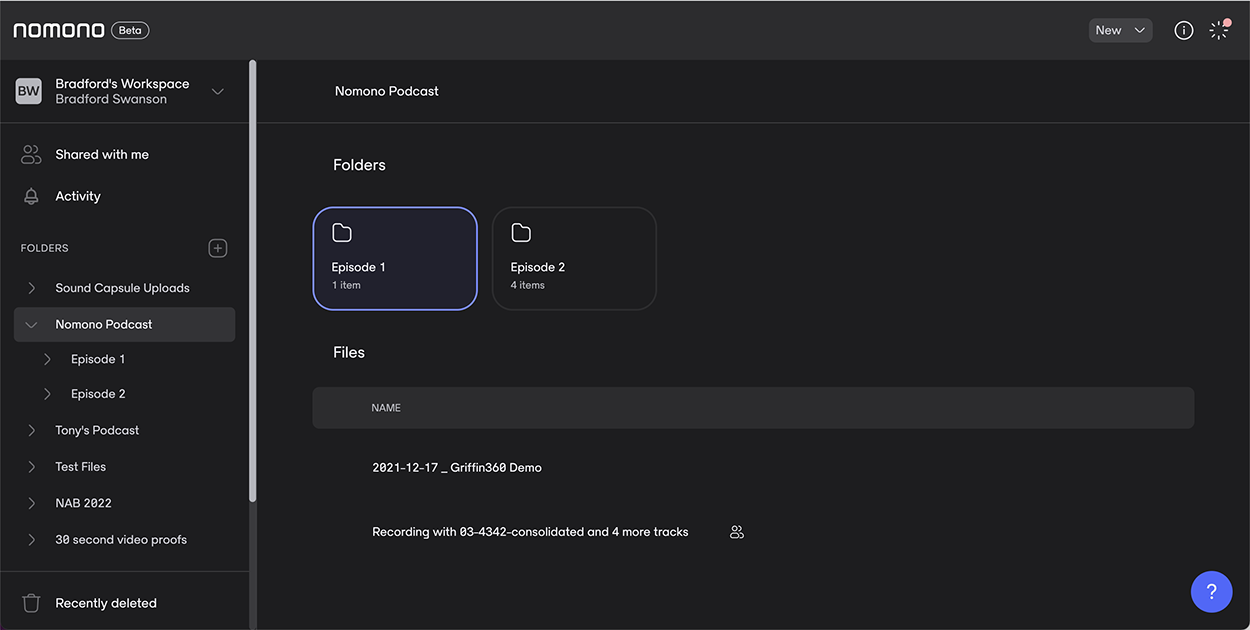Expand Episode 2 subfolder chevron in sidebar
The width and height of the screenshot is (1250, 630).
point(47,394)
